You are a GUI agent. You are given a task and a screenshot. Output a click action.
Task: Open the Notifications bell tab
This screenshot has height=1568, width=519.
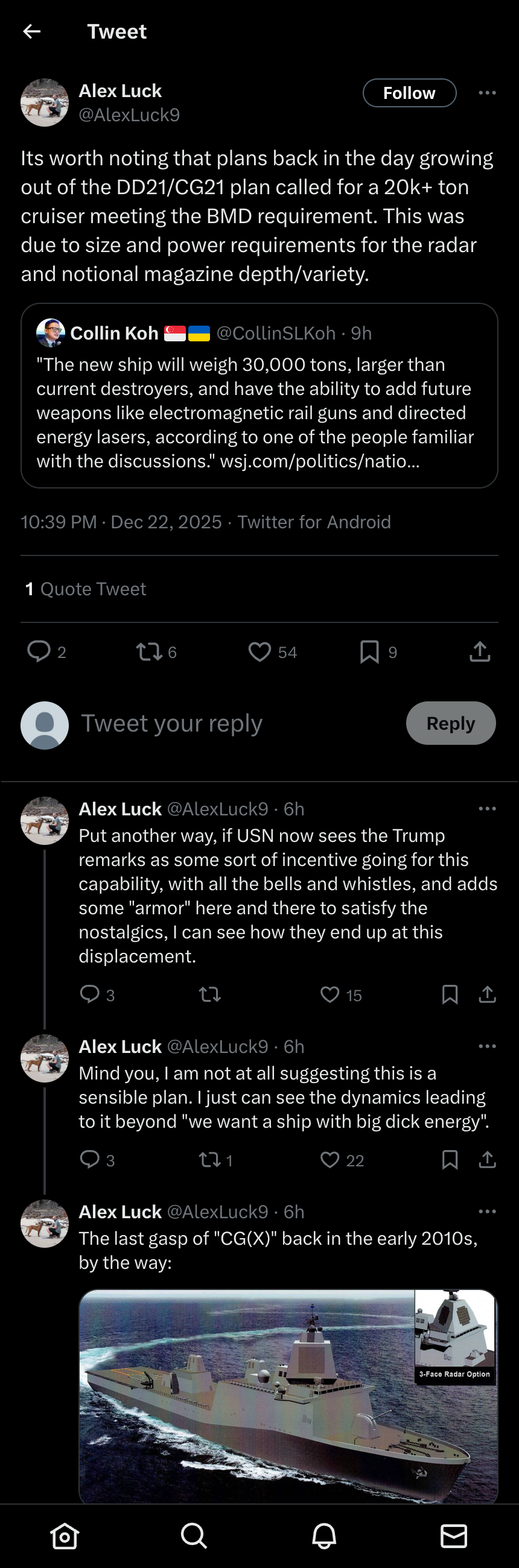pos(324,1536)
